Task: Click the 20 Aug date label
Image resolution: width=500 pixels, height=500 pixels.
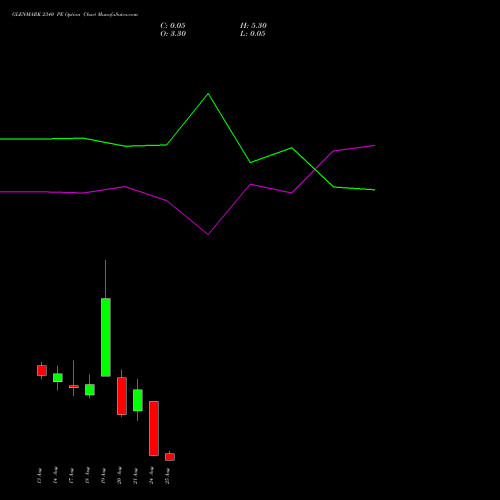Action: [119, 476]
